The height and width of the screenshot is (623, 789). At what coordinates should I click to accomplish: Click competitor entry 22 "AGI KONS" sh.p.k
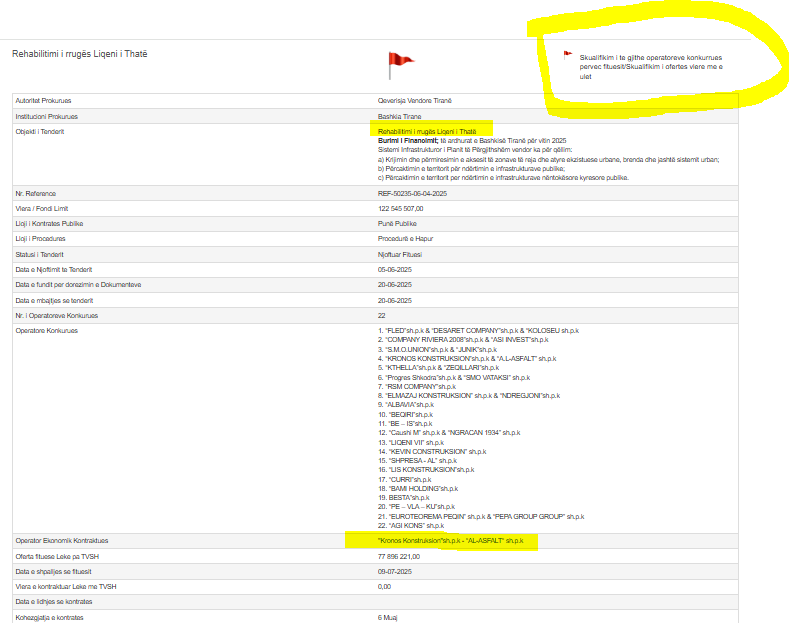point(412,525)
